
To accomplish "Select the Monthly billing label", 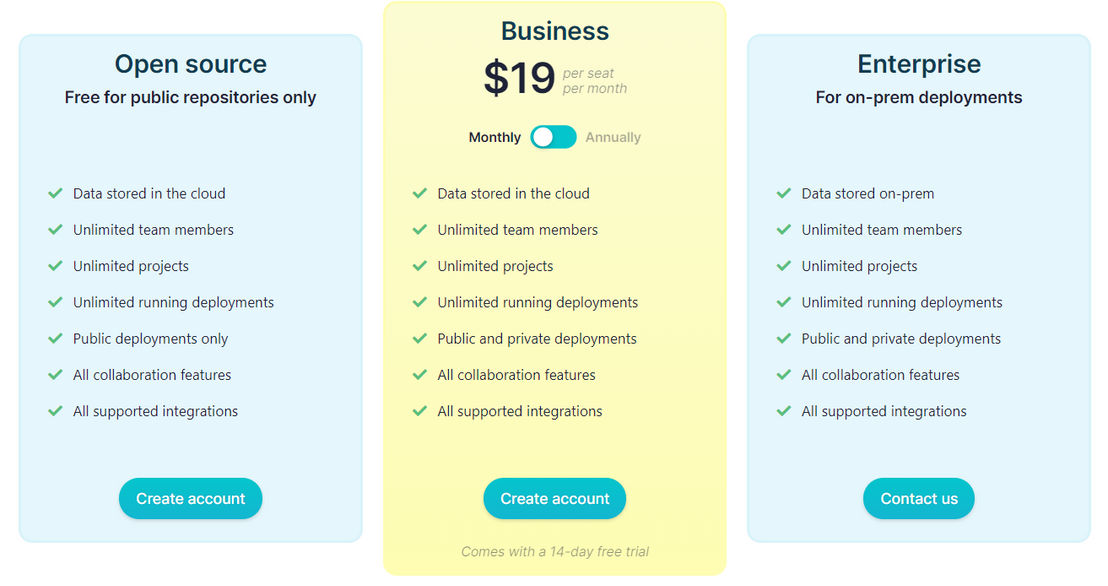I will click(x=495, y=137).
